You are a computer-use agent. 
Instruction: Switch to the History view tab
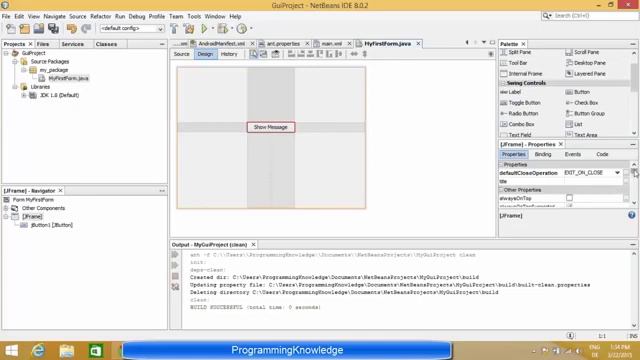229,54
